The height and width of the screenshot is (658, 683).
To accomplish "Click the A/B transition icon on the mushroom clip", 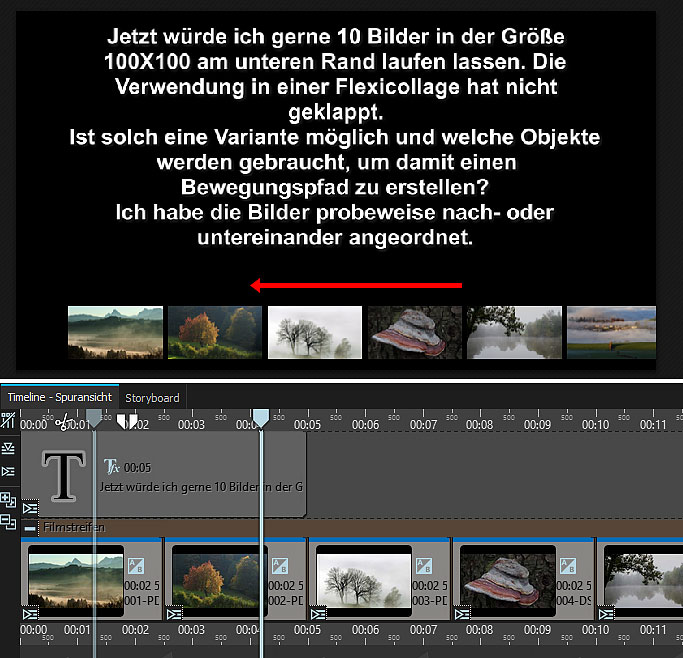I will click(570, 566).
